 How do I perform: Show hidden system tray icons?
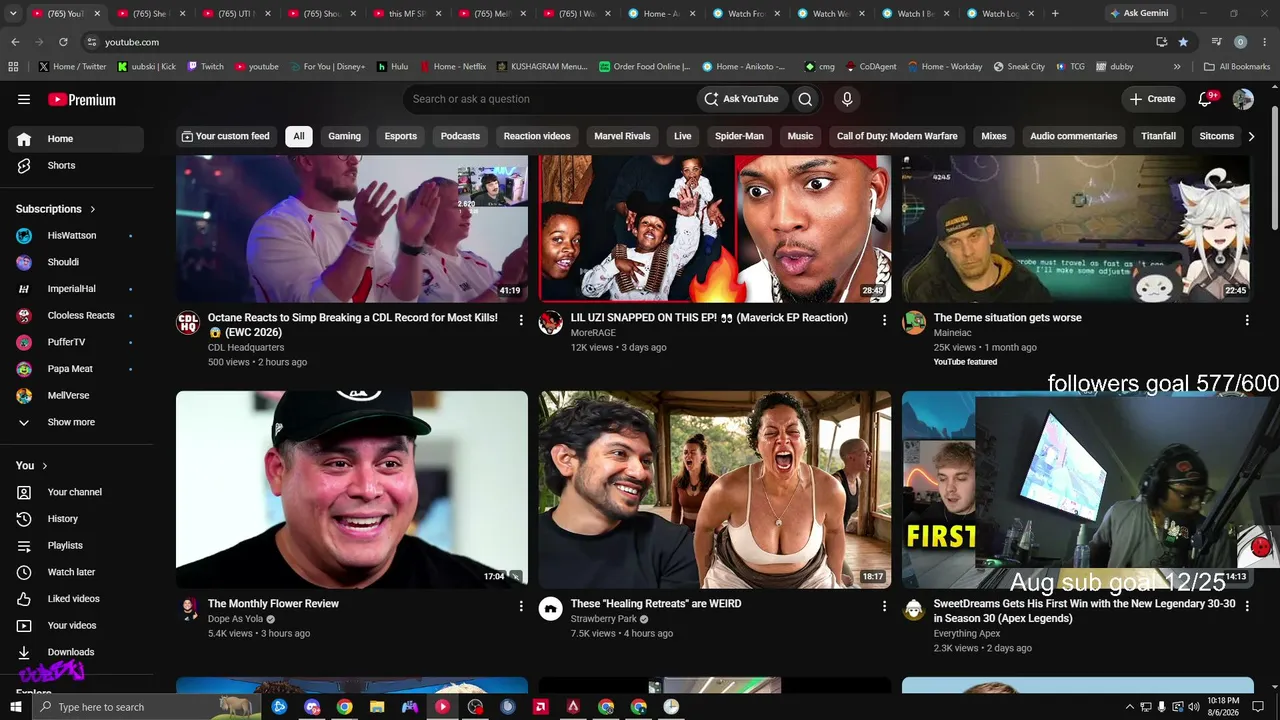click(1130, 707)
